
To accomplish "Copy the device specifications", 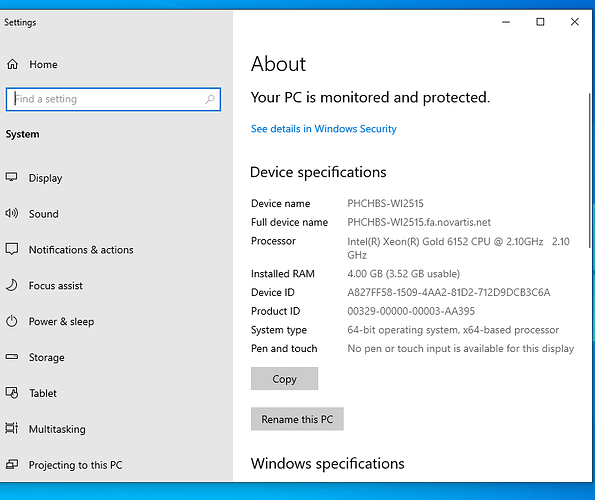I will 284,378.
